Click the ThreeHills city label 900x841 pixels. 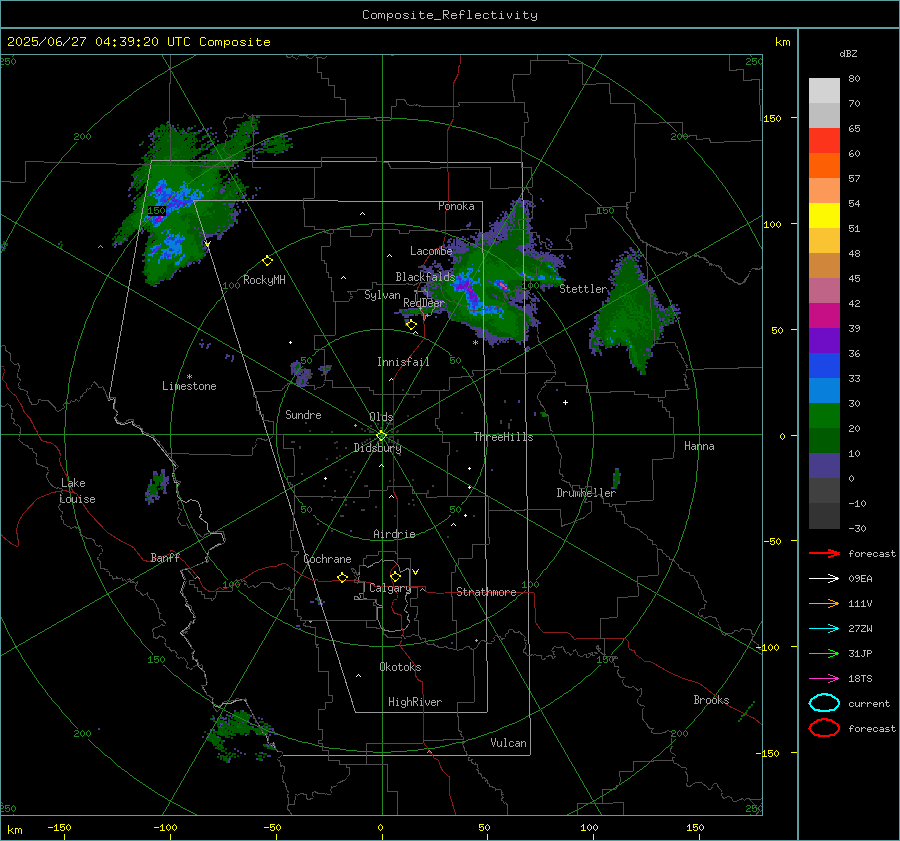coord(503,437)
